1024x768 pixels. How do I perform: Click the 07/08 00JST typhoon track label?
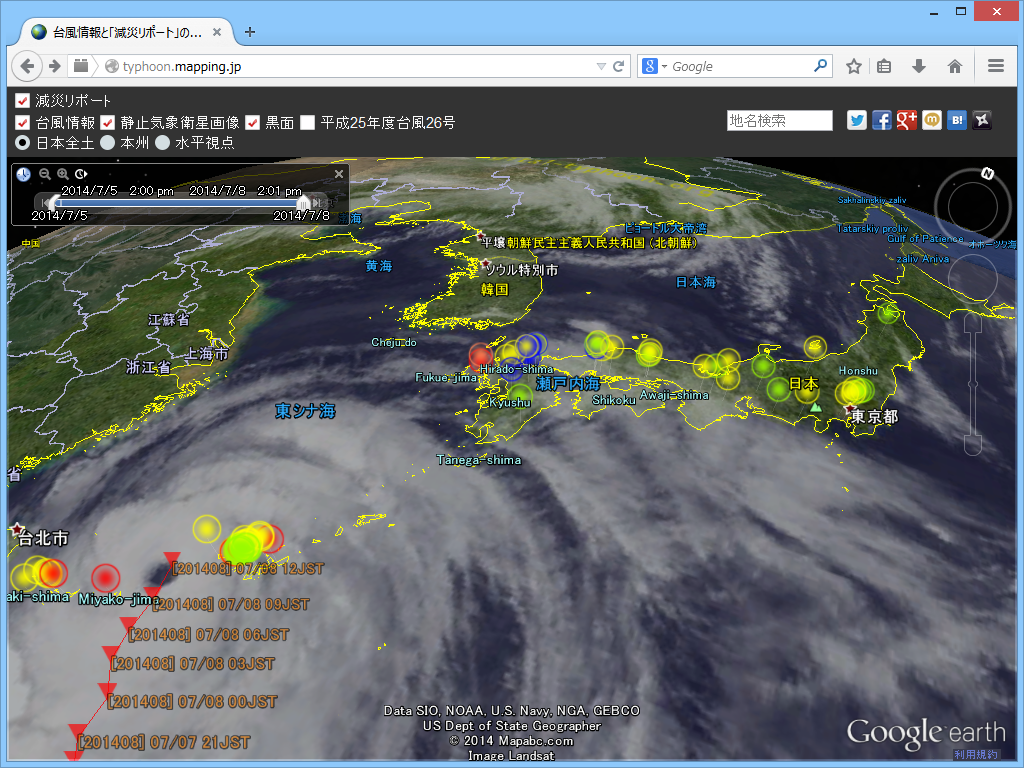pos(192,702)
